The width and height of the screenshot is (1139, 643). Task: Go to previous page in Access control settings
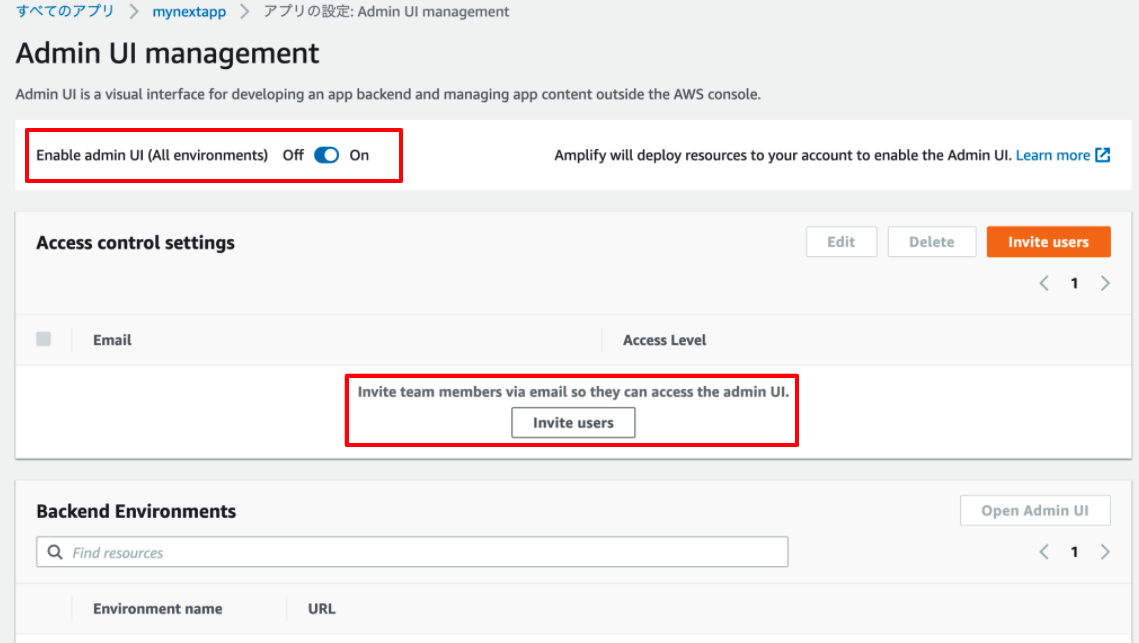(1044, 283)
